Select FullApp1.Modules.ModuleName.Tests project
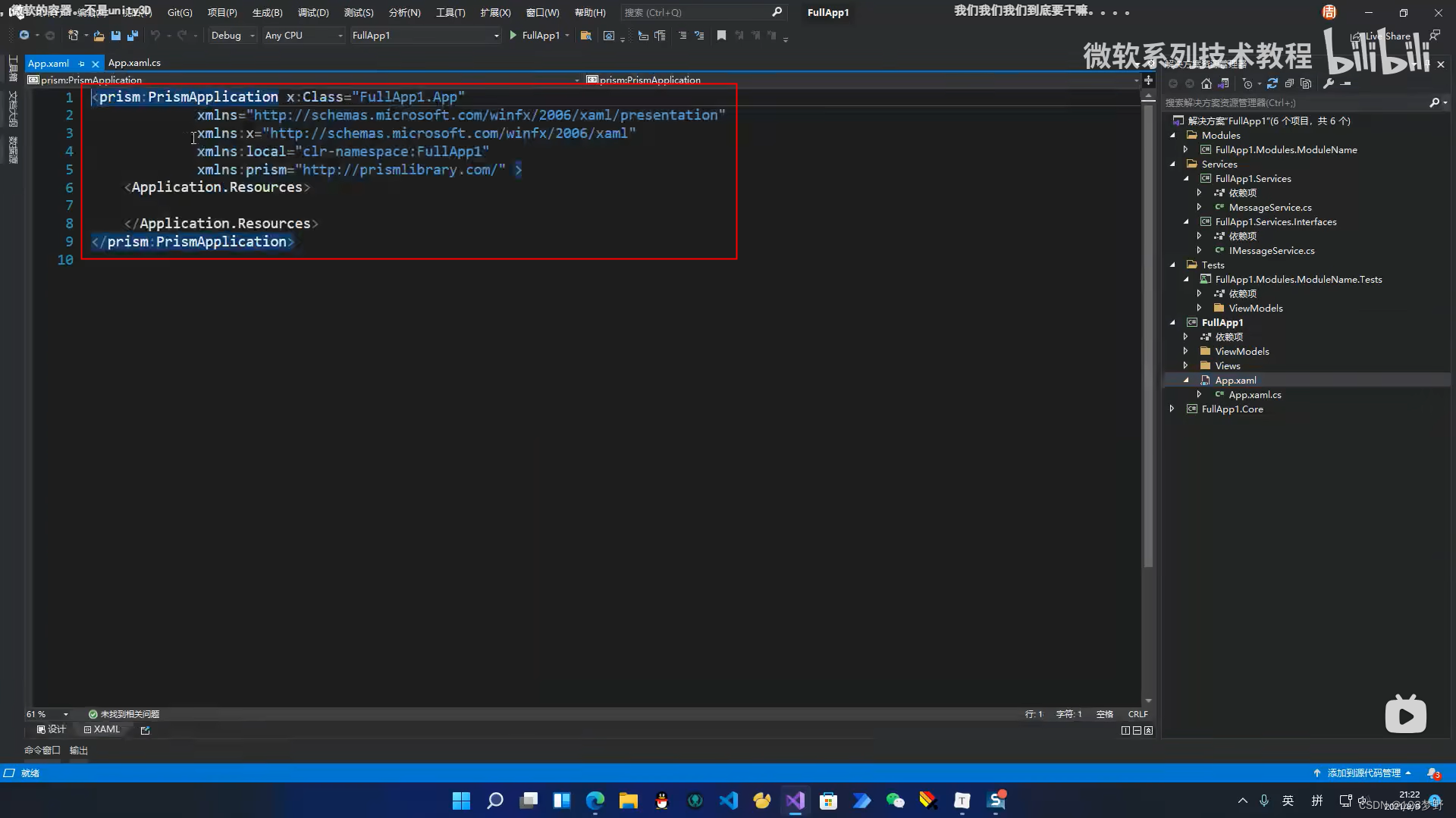Viewport: 1456px width, 818px height. (1298, 280)
